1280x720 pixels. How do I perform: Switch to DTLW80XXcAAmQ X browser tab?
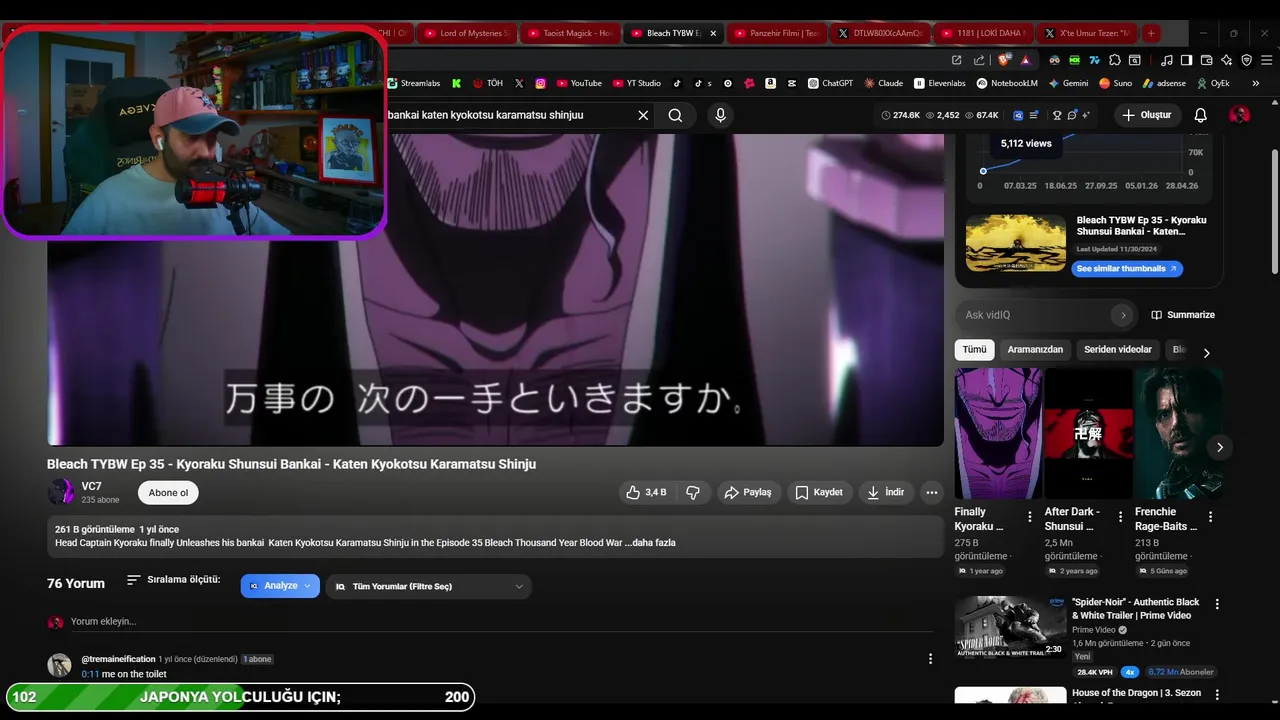point(880,33)
